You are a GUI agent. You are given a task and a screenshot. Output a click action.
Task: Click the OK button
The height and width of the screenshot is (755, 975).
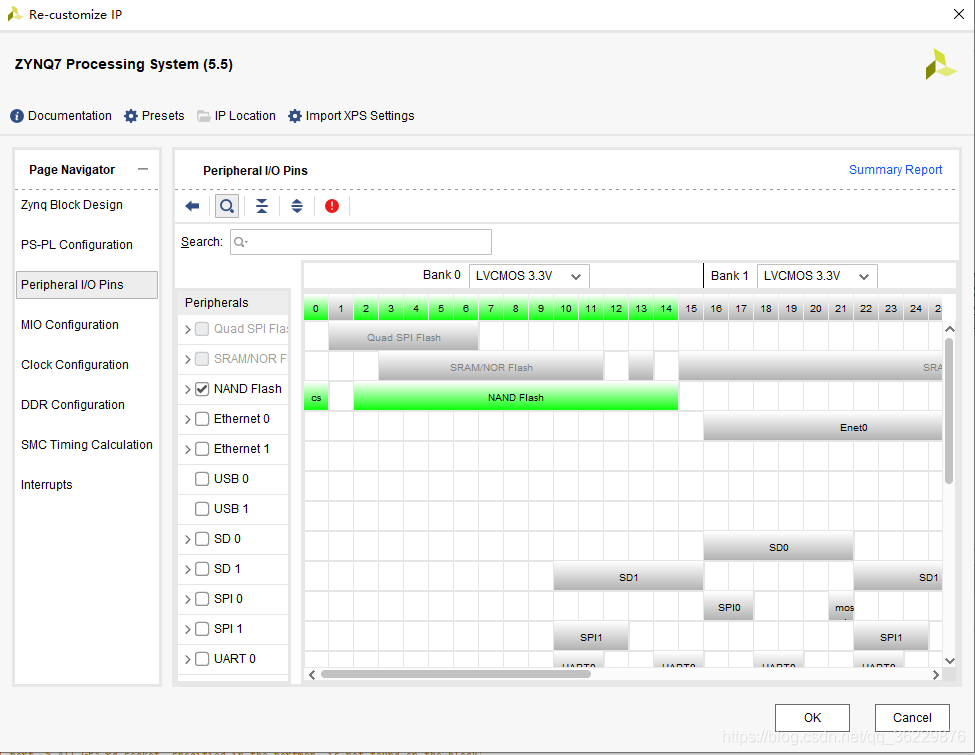click(x=812, y=718)
